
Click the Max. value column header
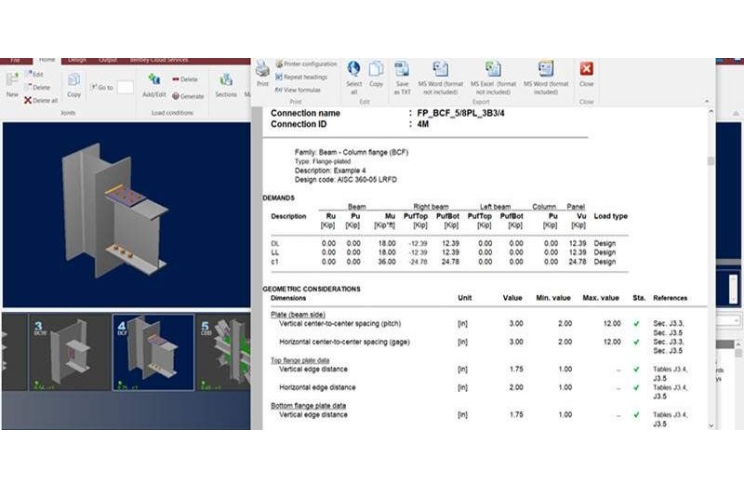click(x=601, y=298)
